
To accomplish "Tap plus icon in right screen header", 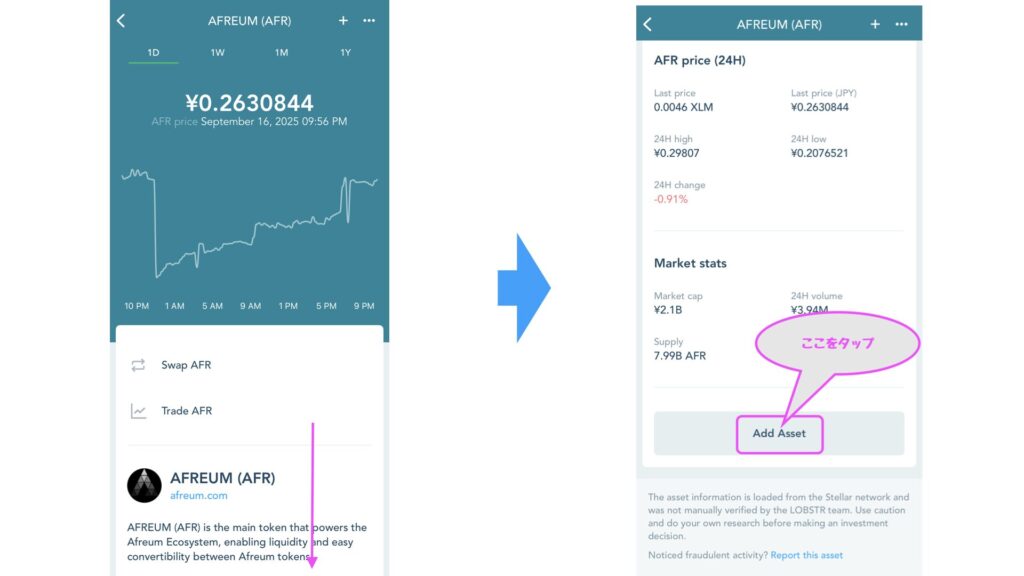I will tap(875, 25).
